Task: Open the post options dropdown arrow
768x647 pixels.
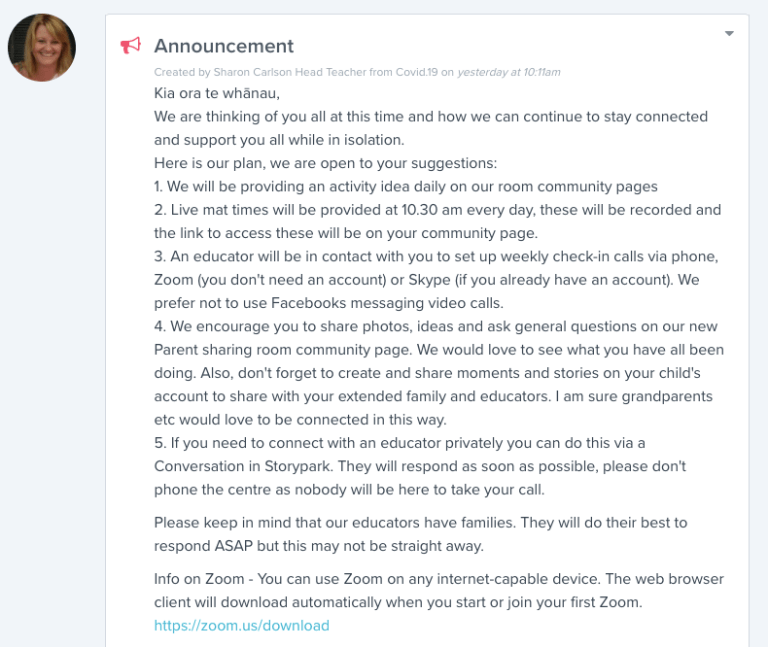Action: click(729, 33)
